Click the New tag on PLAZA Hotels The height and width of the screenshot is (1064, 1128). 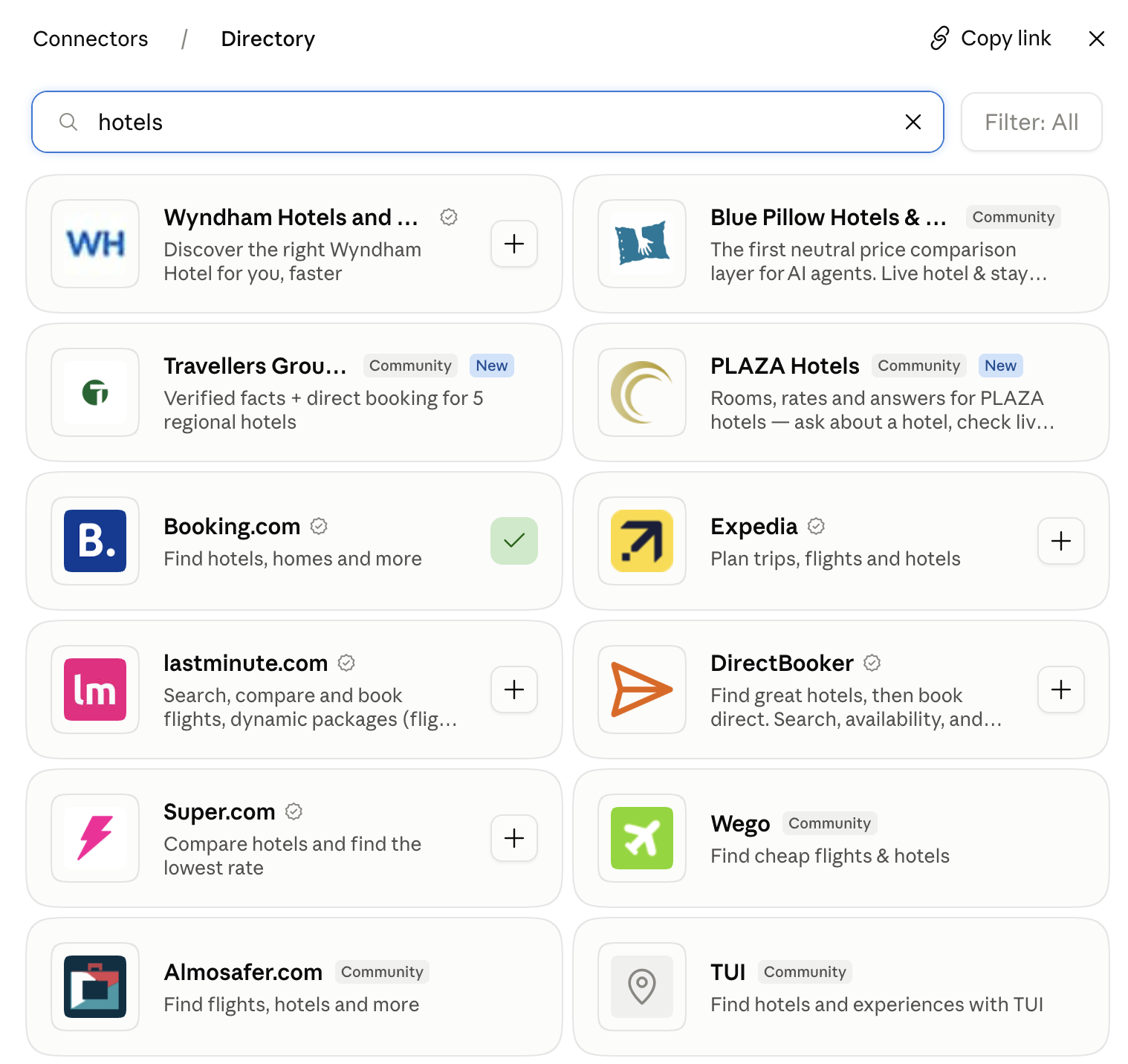point(1001,366)
